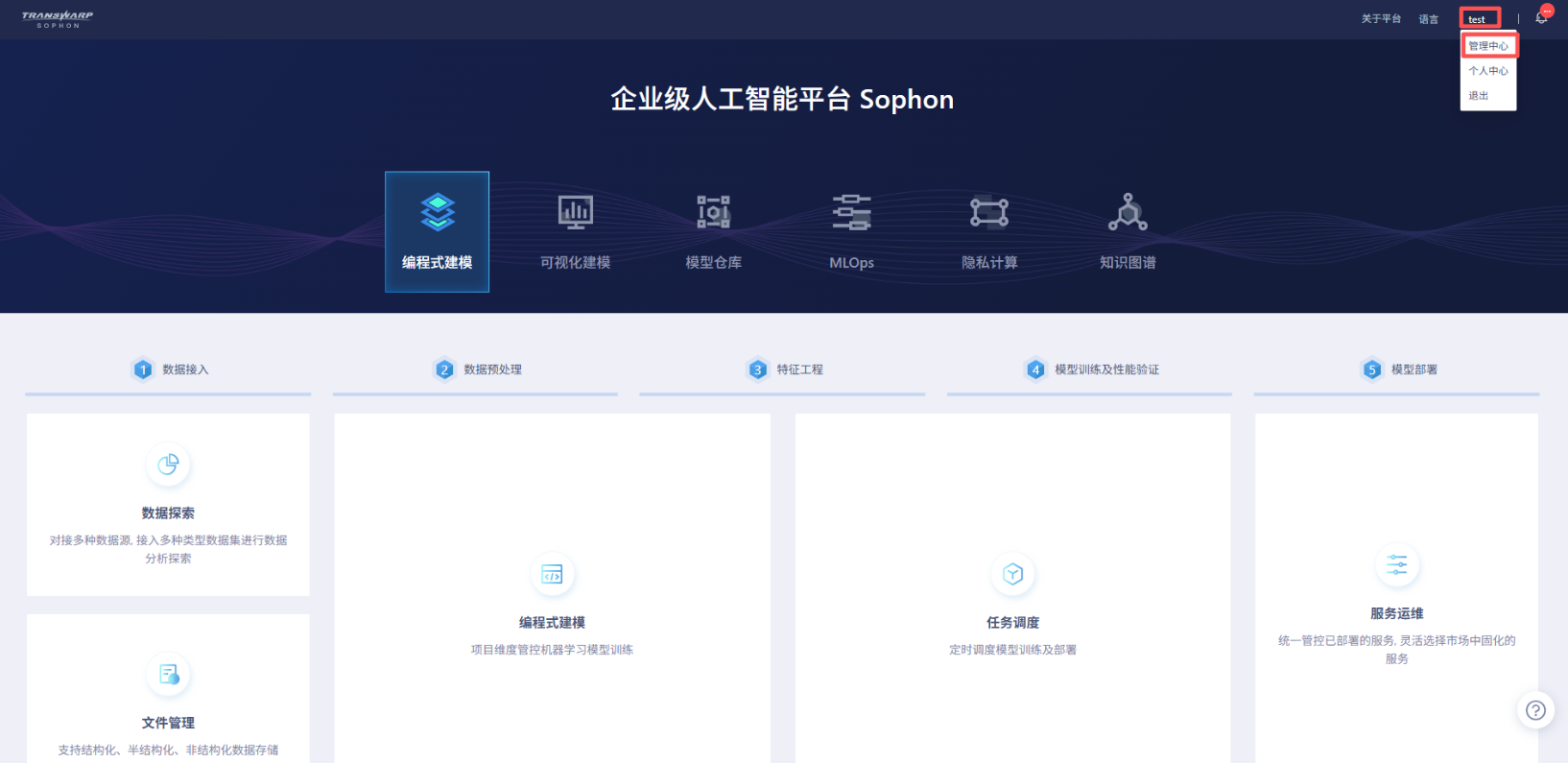The image size is (1568, 763).
Task: Click the 项目维度管控机器学习模型训练 description
Action: 552,650
